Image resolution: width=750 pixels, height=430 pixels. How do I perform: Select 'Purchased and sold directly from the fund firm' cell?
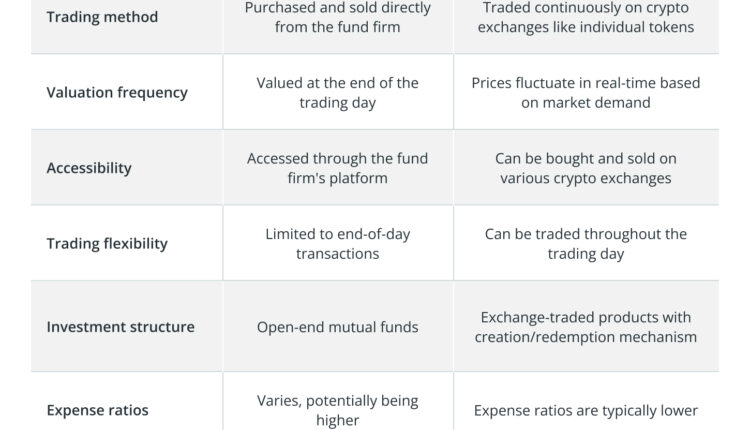[338, 17]
